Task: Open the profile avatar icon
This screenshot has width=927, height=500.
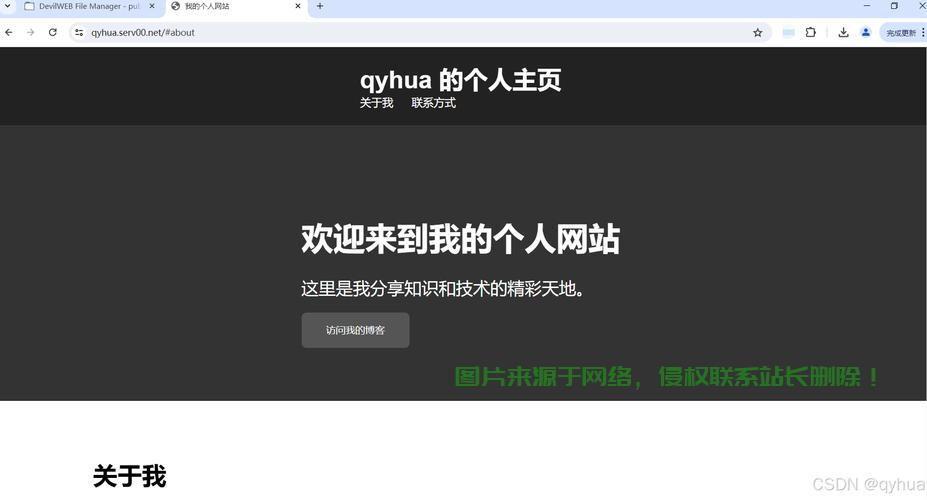Action: [x=866, y=33]
